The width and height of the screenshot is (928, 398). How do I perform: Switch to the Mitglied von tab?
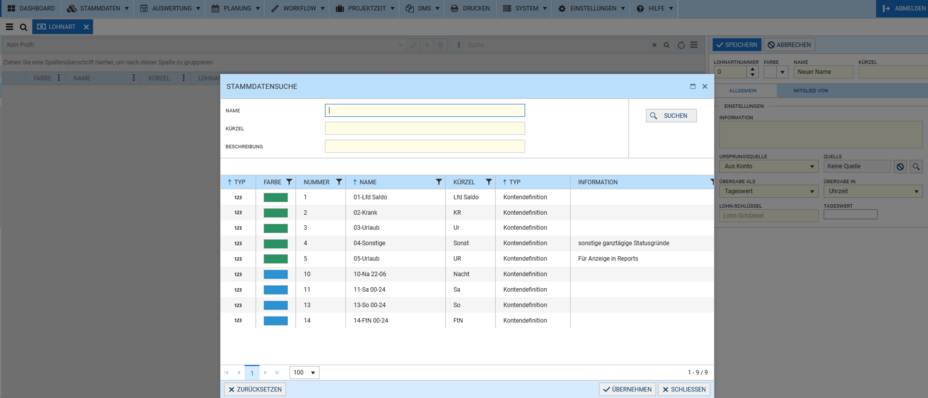tap(810, 91)
